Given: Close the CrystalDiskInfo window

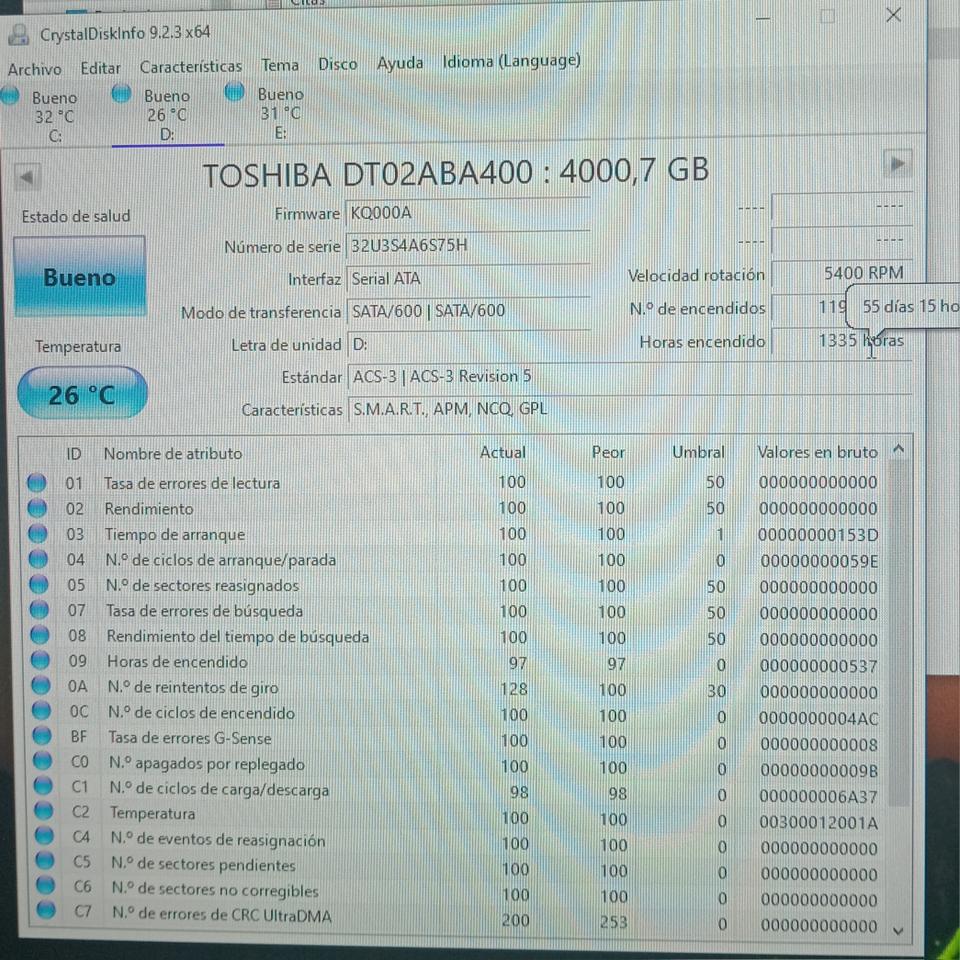Looking at the screenshot, I should pos(893,15).
